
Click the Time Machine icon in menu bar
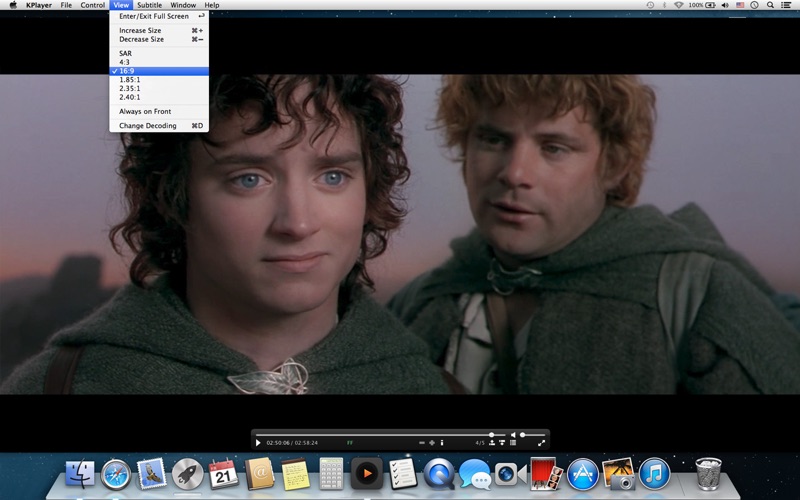tap(651, 5)
